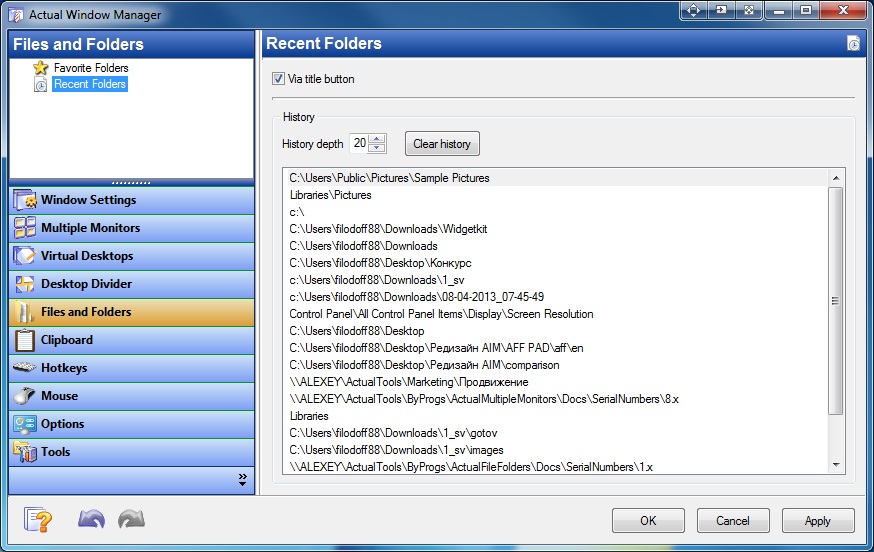Increase History depth with up arrow

[377, 139]
